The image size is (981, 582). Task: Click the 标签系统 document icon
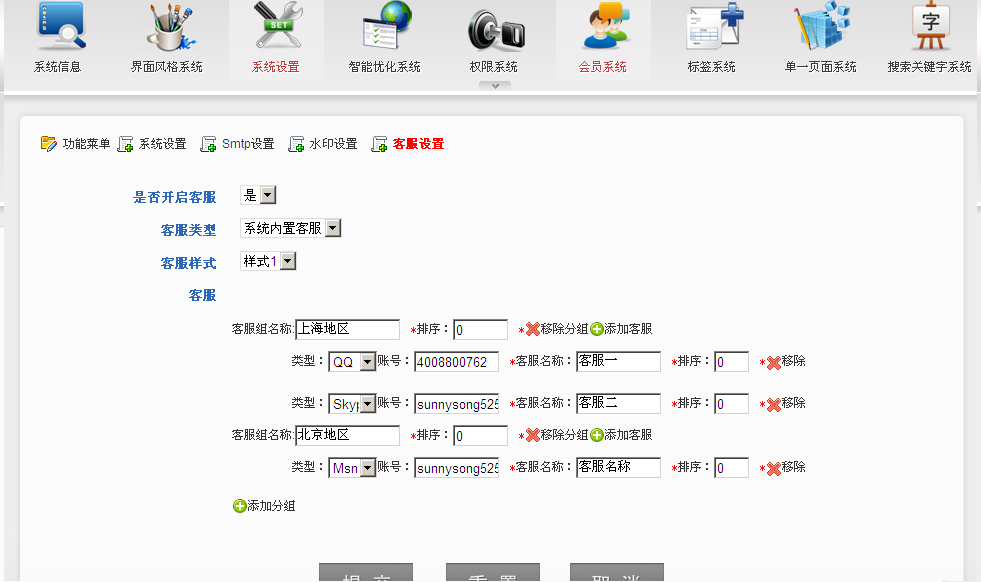coord(712,28)
